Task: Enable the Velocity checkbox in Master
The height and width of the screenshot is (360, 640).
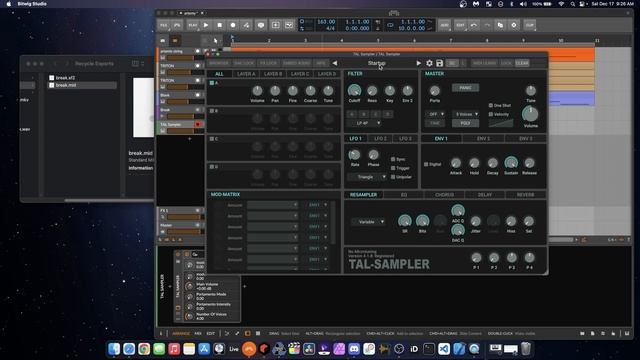Action: (491, 114)
